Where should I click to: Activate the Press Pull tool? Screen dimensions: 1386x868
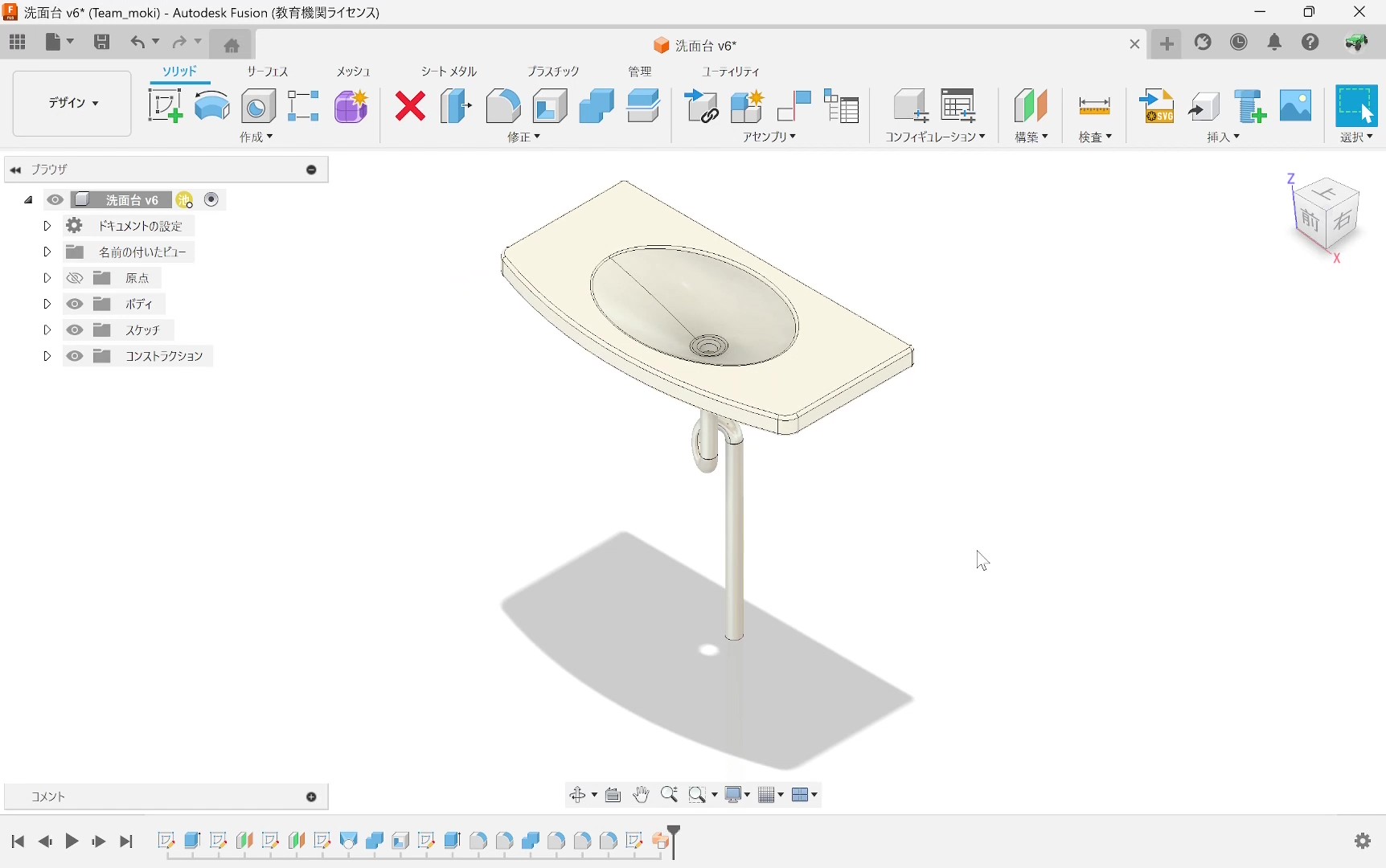point(456,106)
